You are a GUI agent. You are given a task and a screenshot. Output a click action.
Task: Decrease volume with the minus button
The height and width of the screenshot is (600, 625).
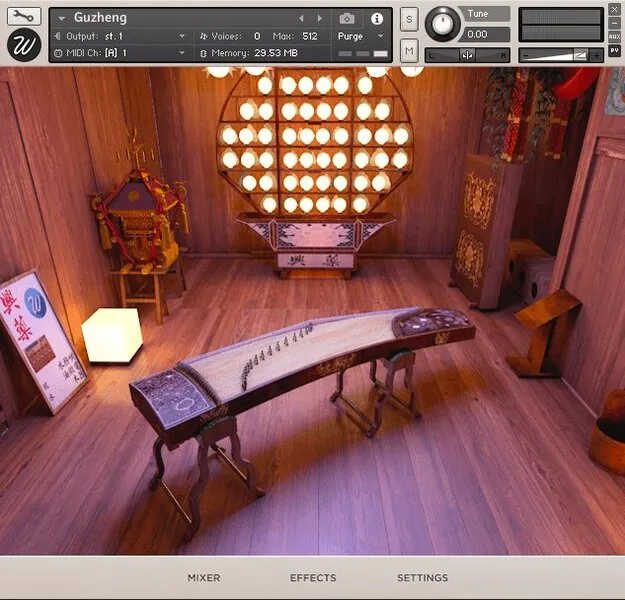click(x=525, y=55)
